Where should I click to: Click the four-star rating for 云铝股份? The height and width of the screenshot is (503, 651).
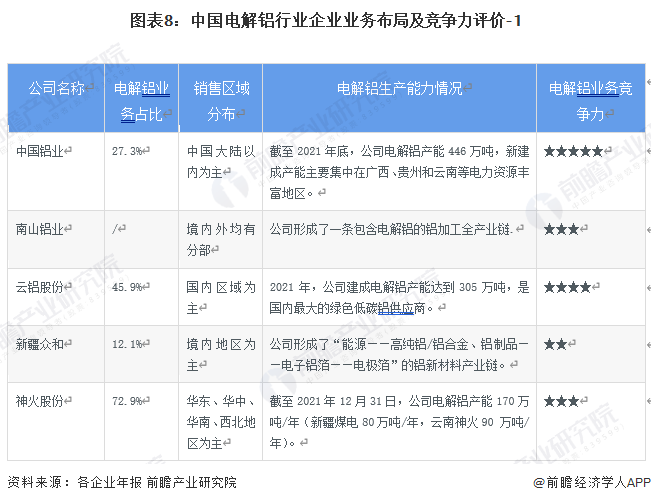click(568, 286)
